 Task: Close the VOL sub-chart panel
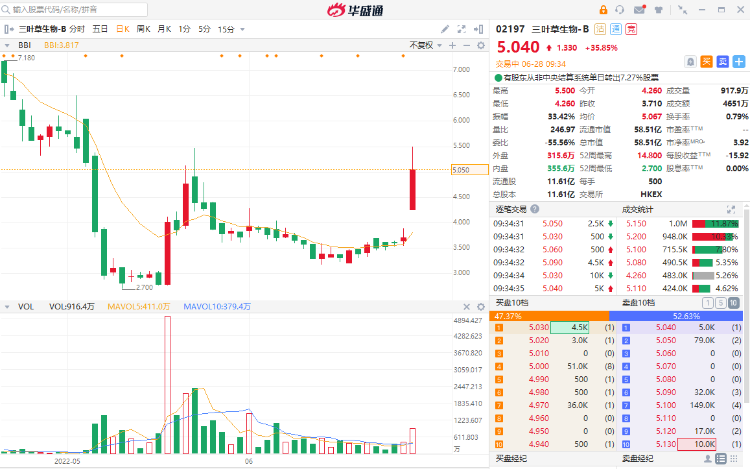[466, 307]
